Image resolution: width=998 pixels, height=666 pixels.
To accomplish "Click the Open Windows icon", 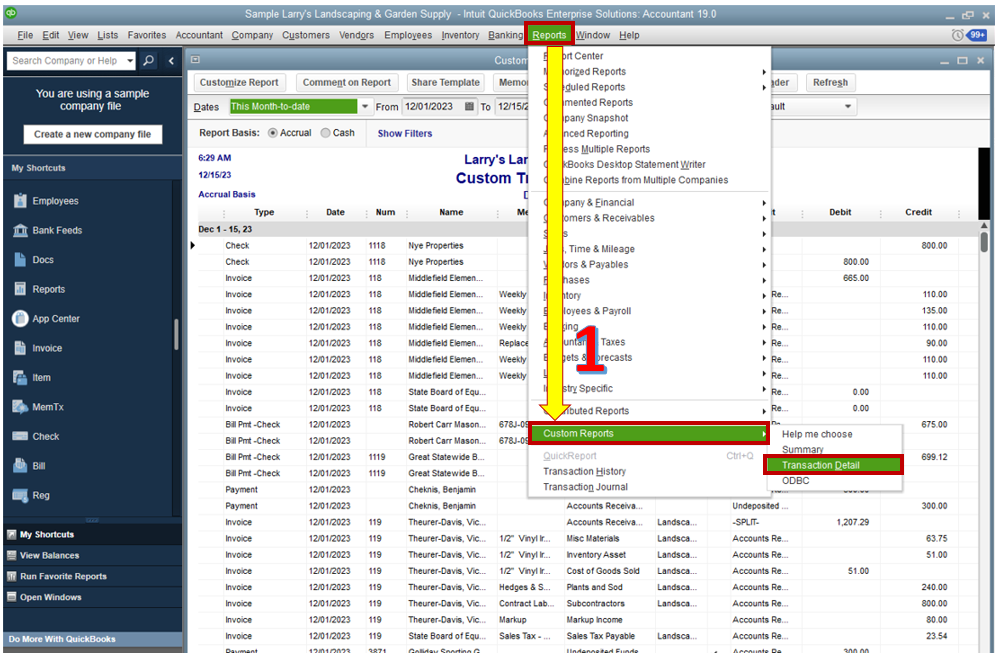I will [11, 597].
